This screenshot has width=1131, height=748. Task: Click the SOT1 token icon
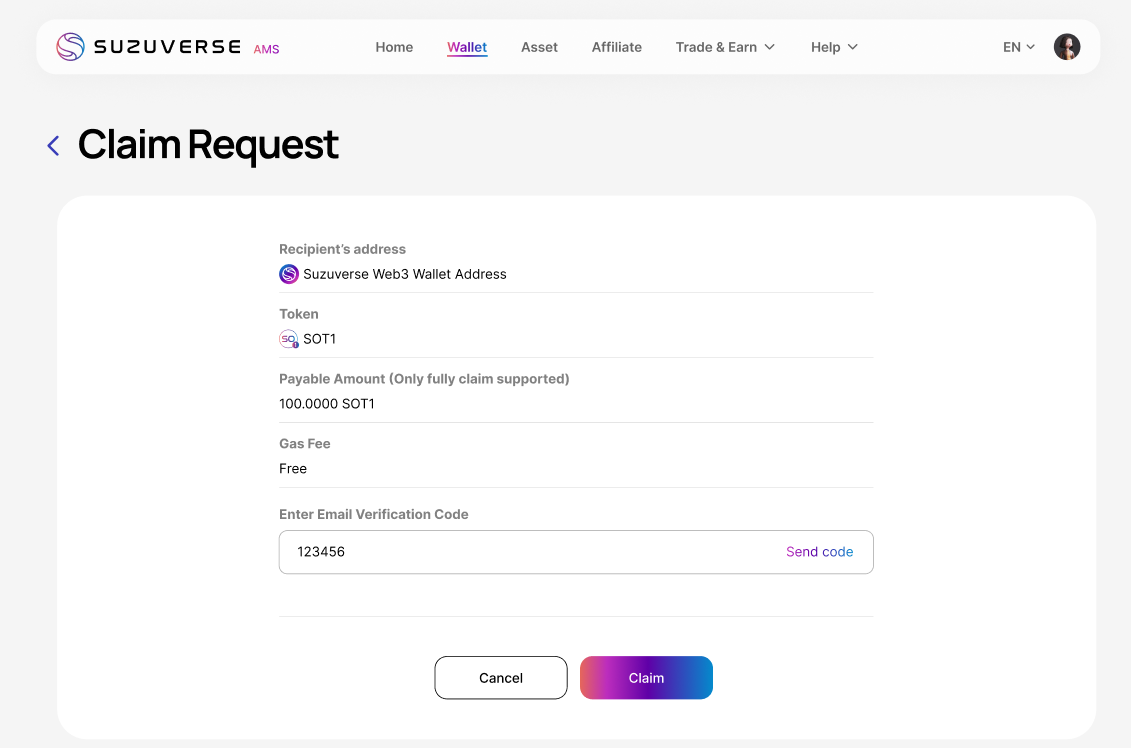coord(289,339)
